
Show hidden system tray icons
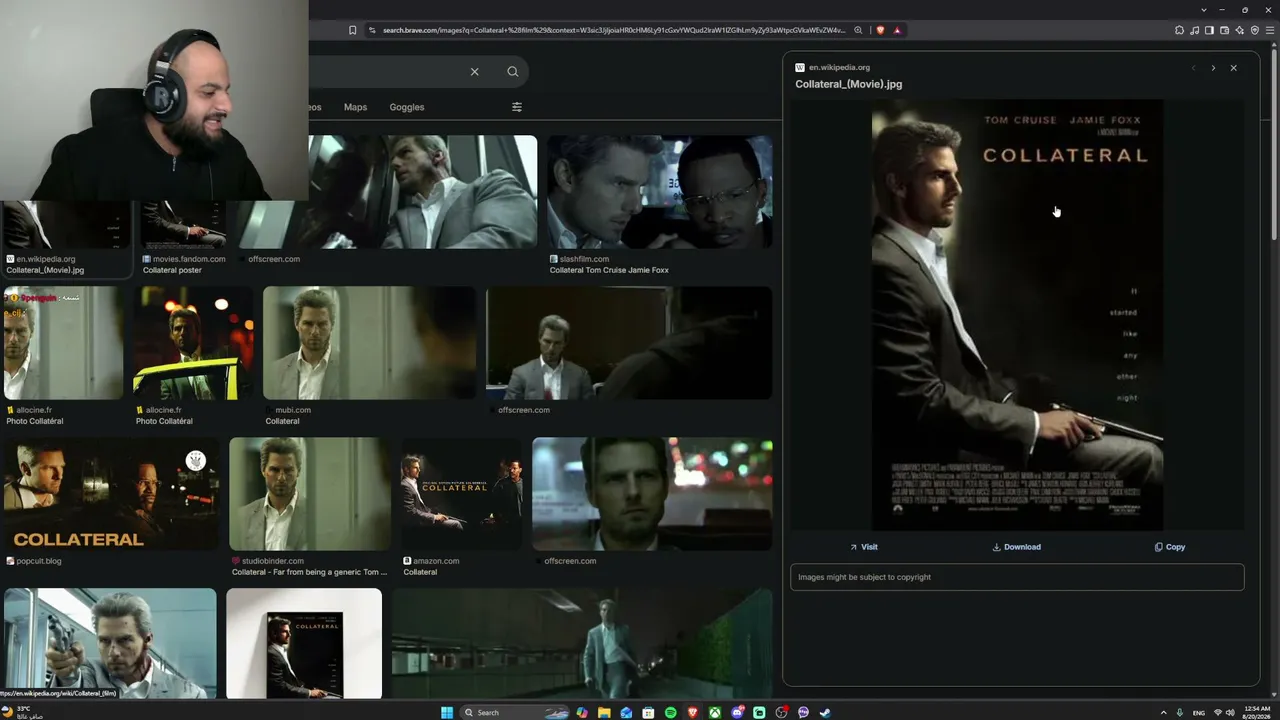click(1163, 712)
